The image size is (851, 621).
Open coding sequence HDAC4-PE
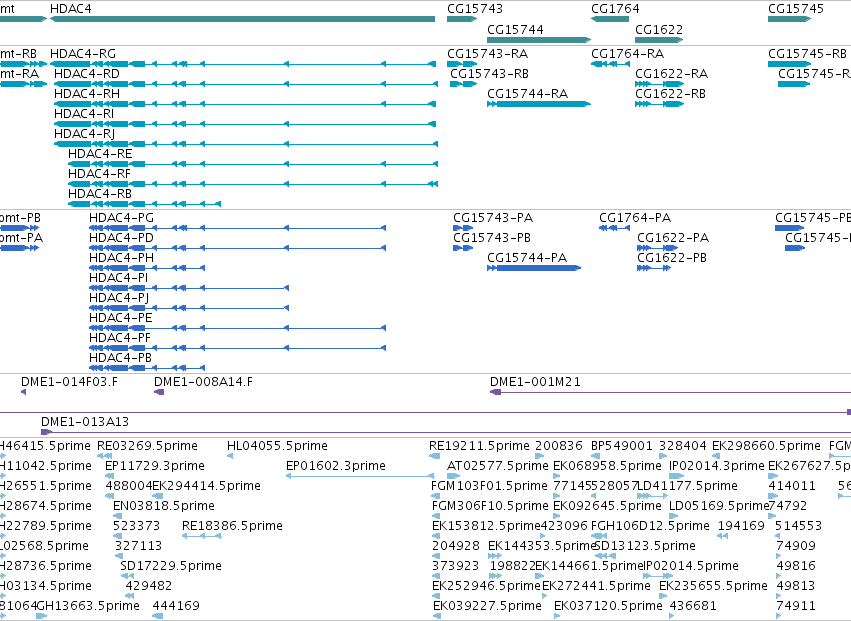click(237, 328)
